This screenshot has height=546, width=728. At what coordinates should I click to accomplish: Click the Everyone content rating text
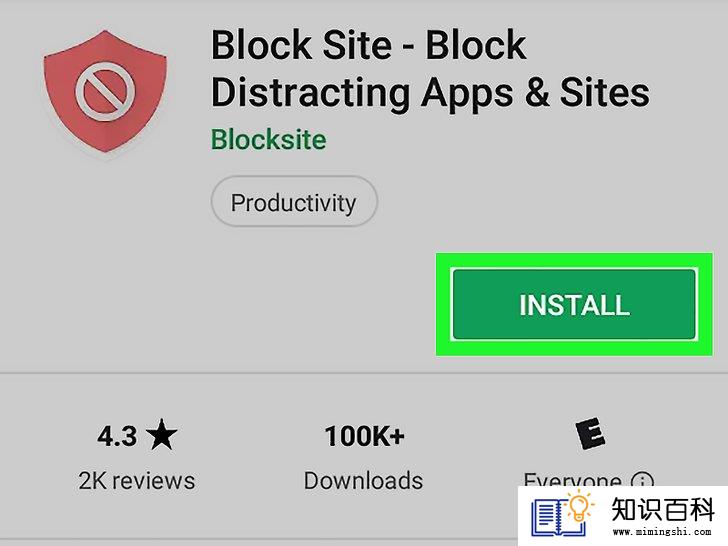click(x=572, y=479)
